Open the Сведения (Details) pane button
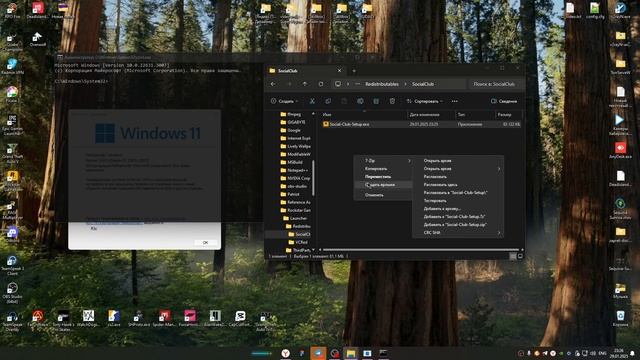This screenshot has height=360, width=640. point(504,101)
